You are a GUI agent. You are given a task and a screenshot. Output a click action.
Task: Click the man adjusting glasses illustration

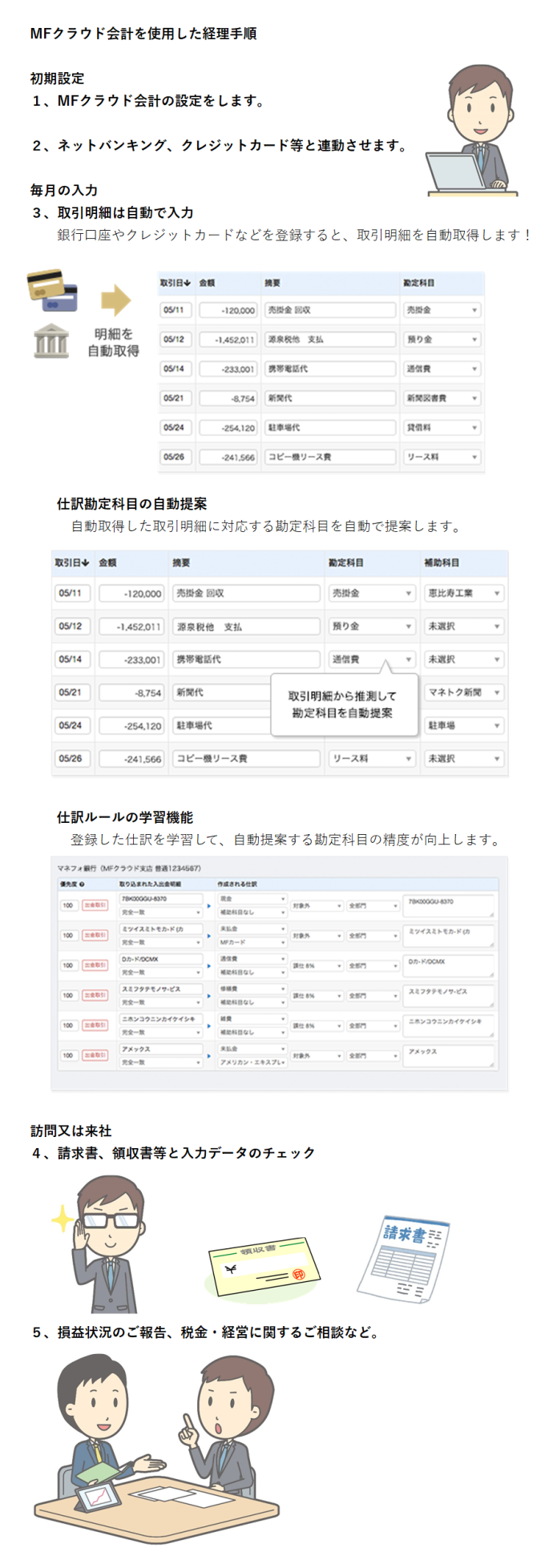[100, 1244]
